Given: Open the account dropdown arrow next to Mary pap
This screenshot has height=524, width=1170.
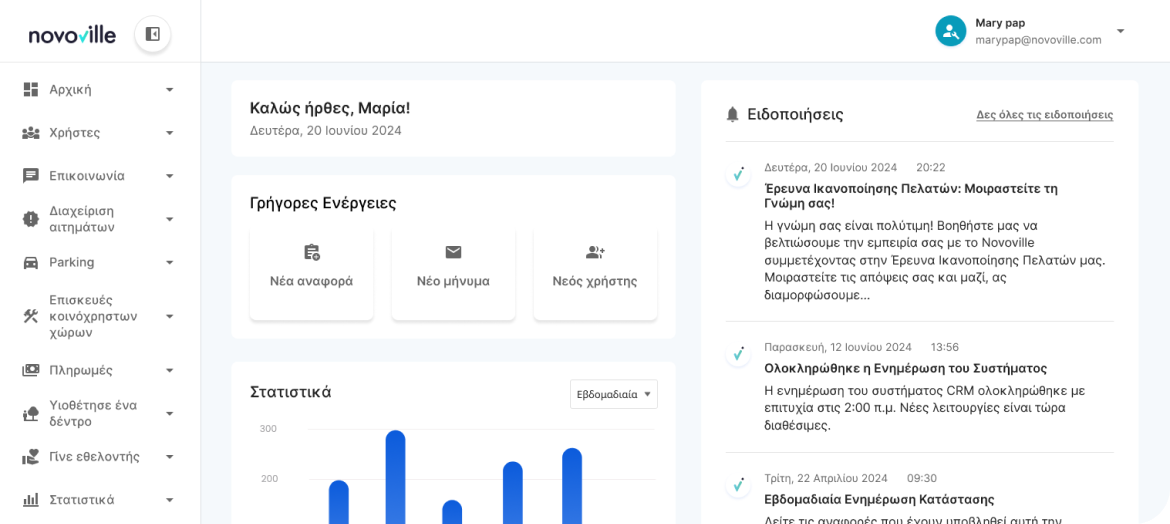Looking at the screenshot, I should tap(1120, 31).
